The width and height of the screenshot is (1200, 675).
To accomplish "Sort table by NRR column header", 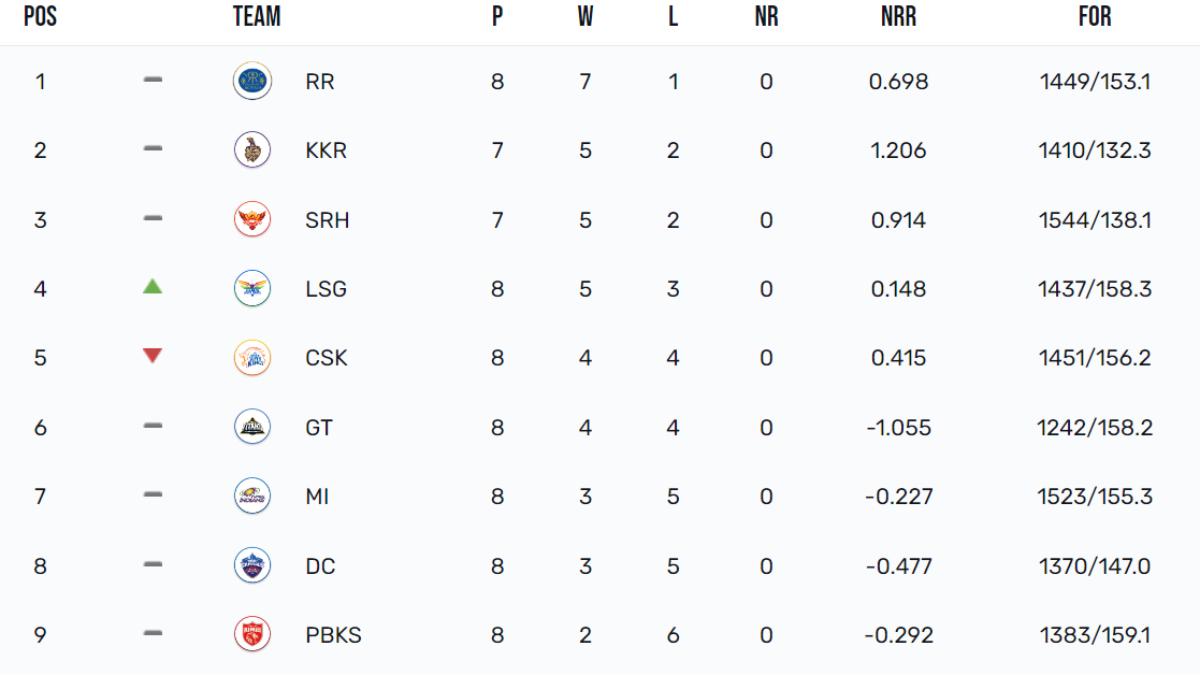I will point(898,18).
